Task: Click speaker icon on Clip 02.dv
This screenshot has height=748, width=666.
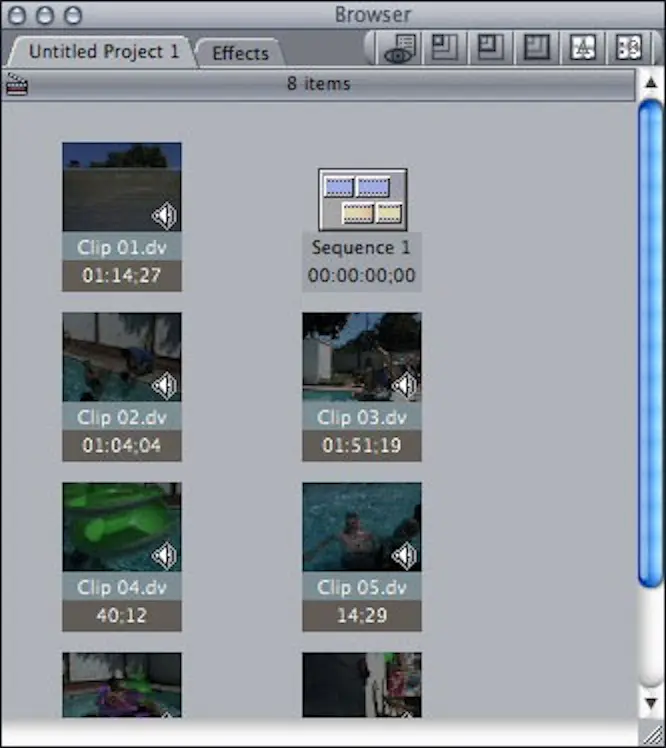Action: click(165, 385)
